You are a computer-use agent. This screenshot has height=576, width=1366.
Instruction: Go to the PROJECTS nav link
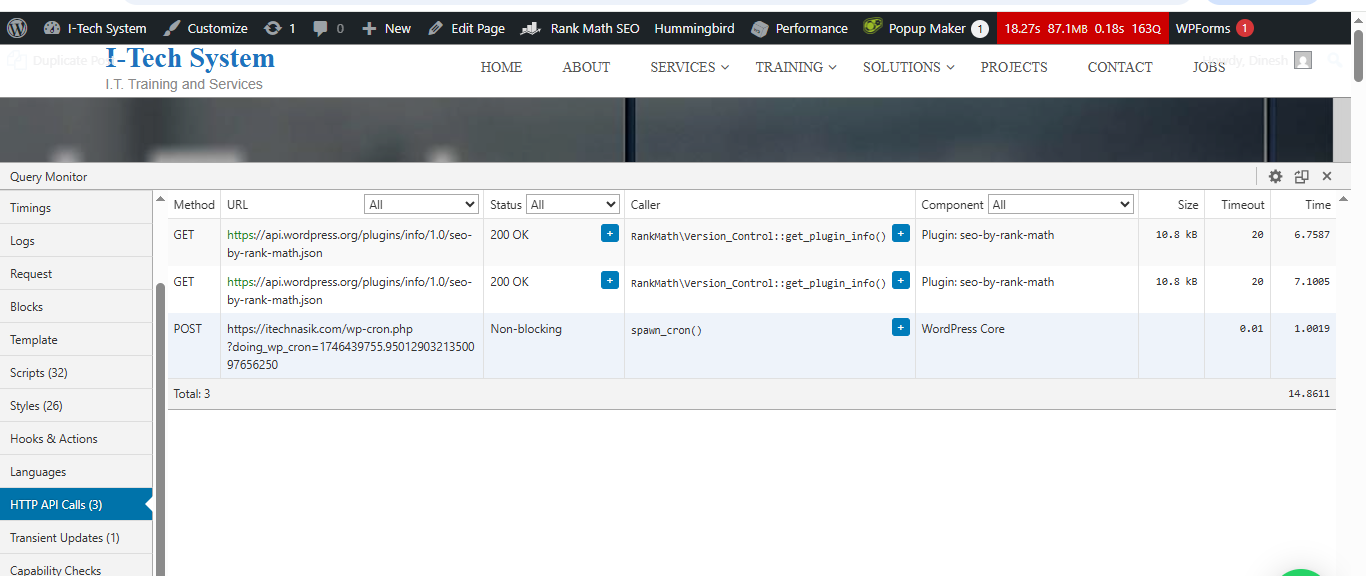[x=1014, y=67]
